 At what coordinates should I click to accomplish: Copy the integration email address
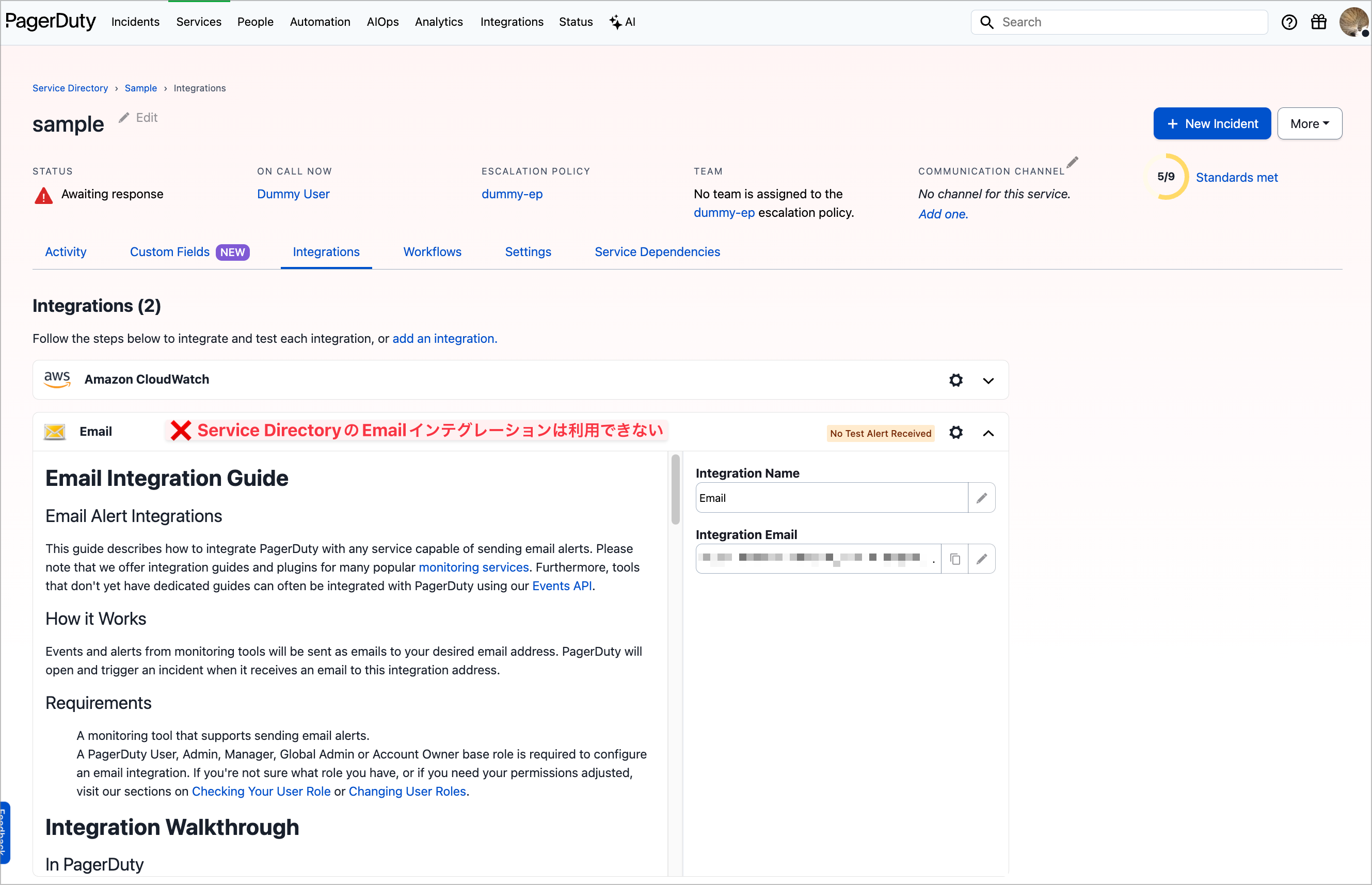pyautogui.click(x=955, y=559)
